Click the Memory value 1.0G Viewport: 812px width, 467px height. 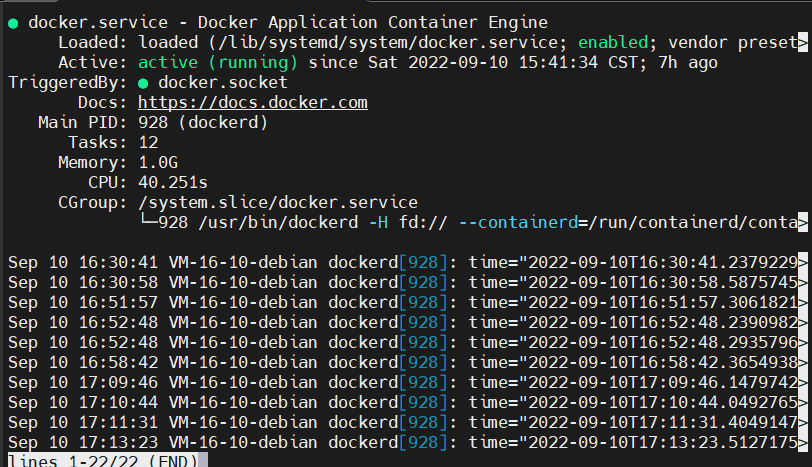coord(158,162)
